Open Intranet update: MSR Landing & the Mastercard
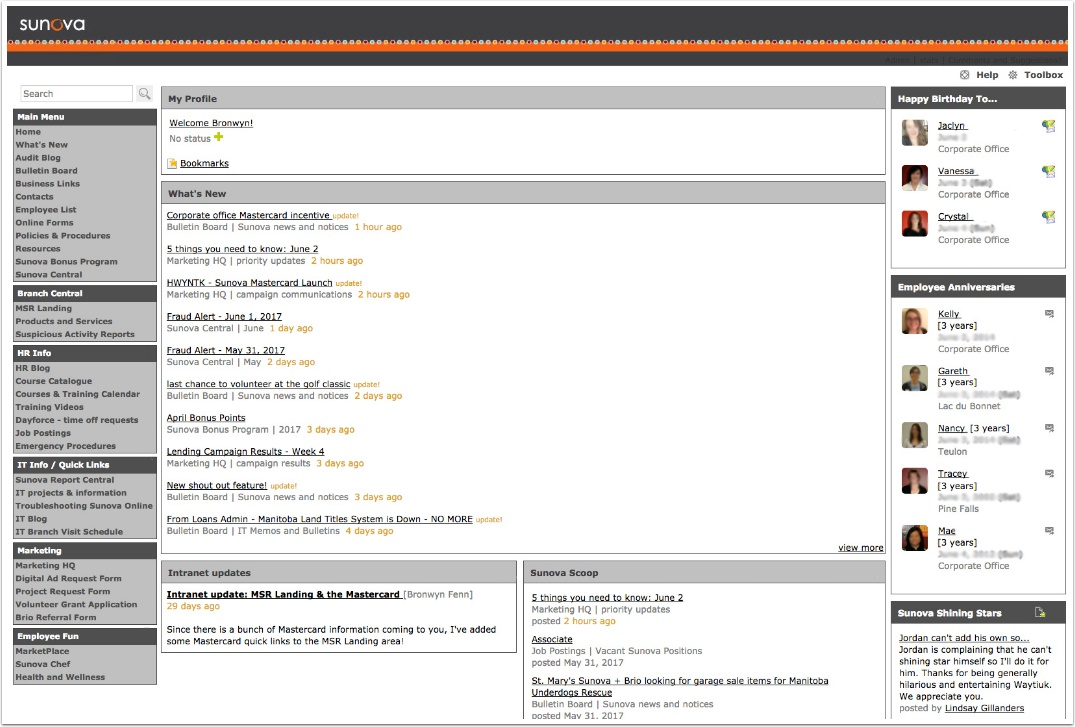This screenshot has height=727, width=1075. 284,595
